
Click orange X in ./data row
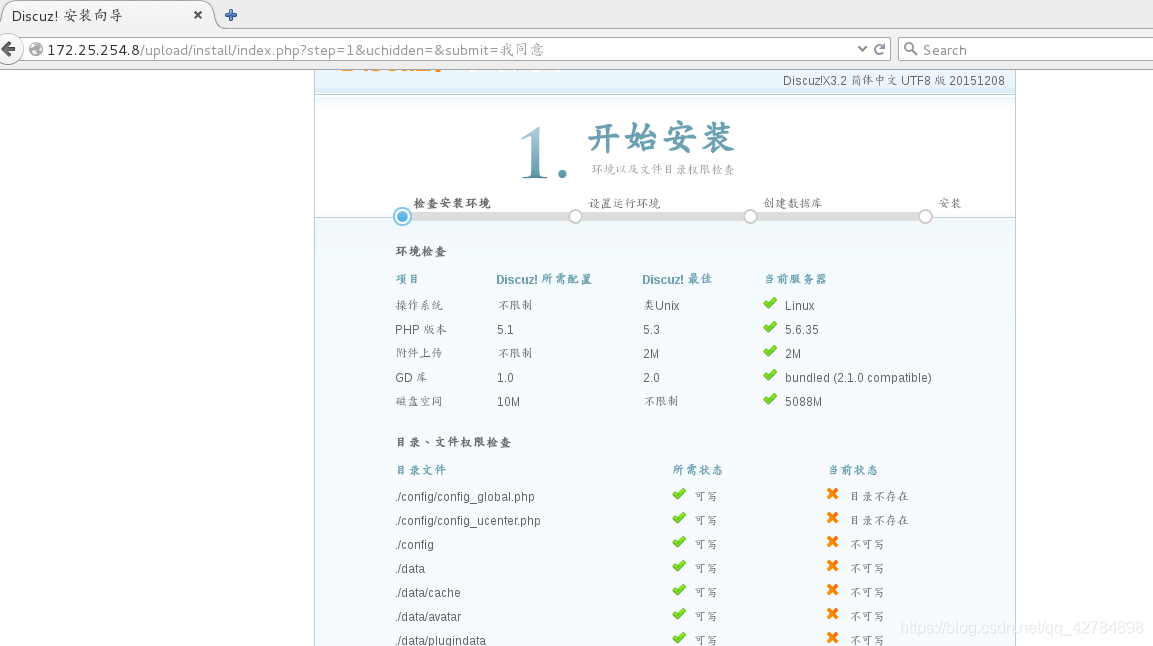[832, 566]
